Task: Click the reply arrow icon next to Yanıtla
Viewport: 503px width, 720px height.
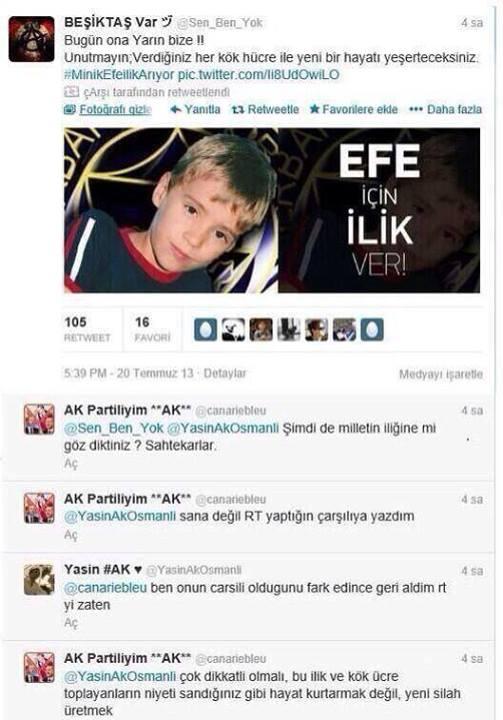Action: (x=175, y=110)
